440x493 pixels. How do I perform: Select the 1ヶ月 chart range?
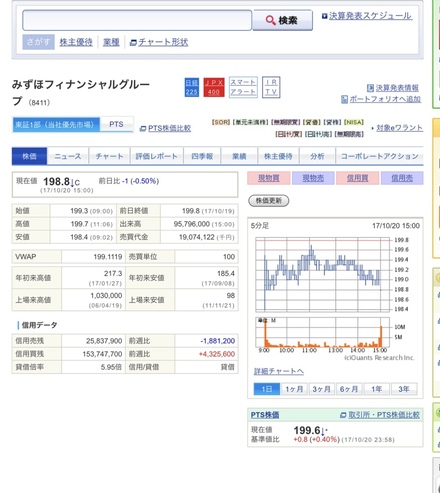pyautogui.click(x=294, y=389)
